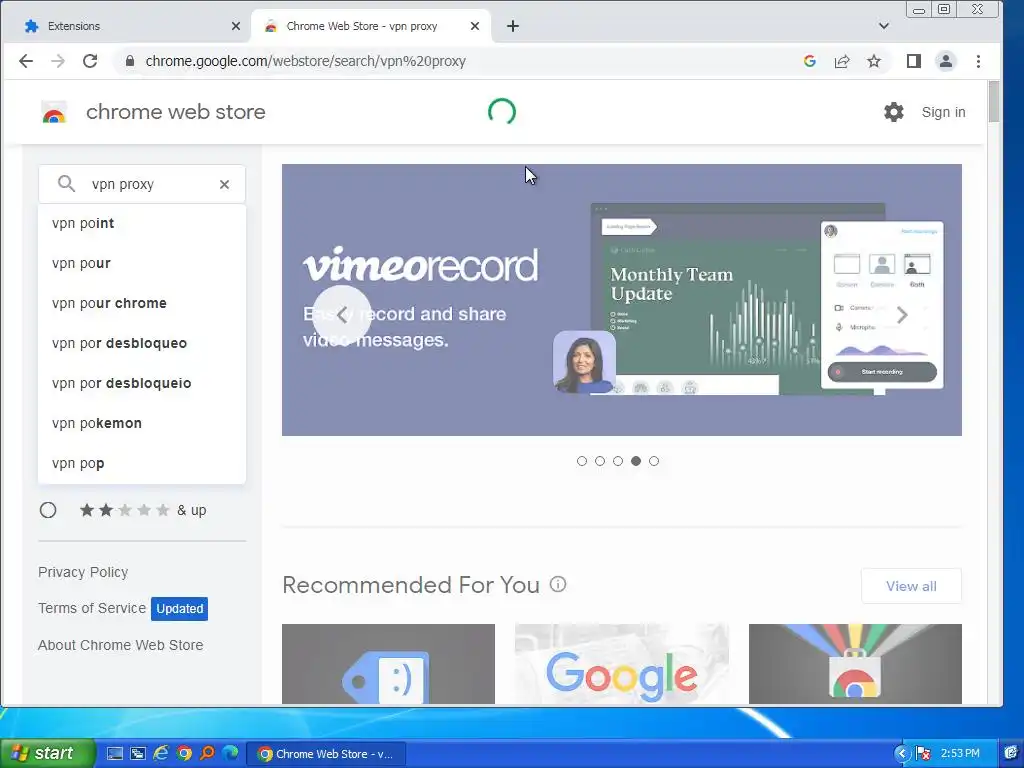Close the Extensions tab

click(236, 26)
